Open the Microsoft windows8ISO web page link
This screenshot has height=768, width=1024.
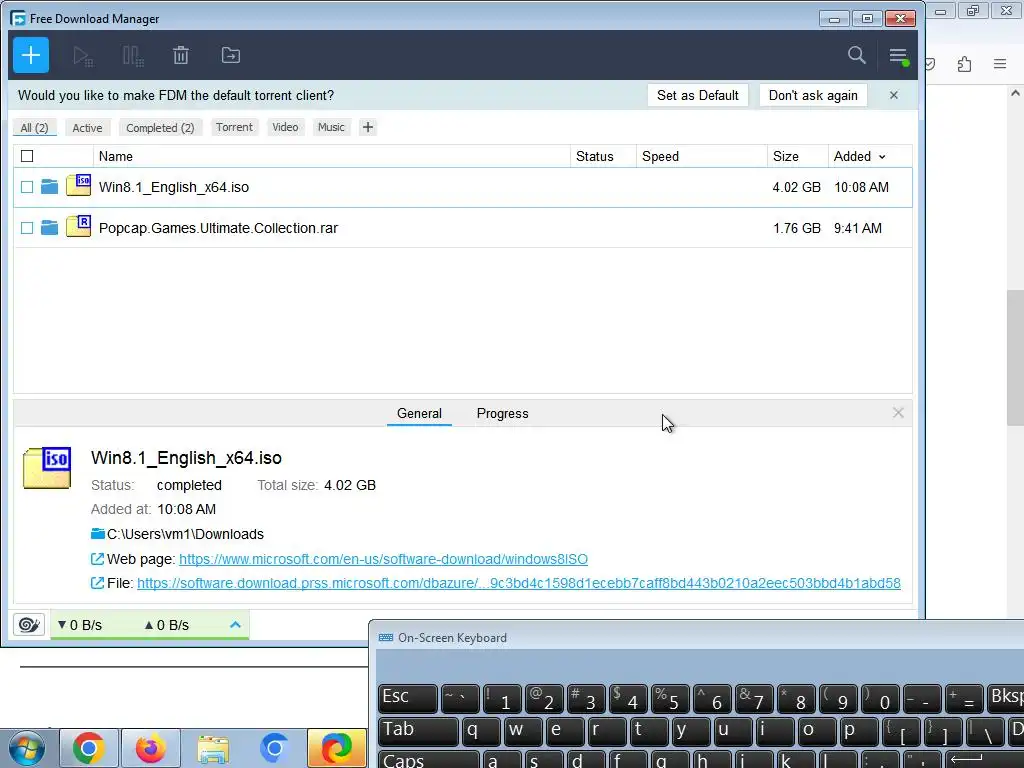coord(383,559)
